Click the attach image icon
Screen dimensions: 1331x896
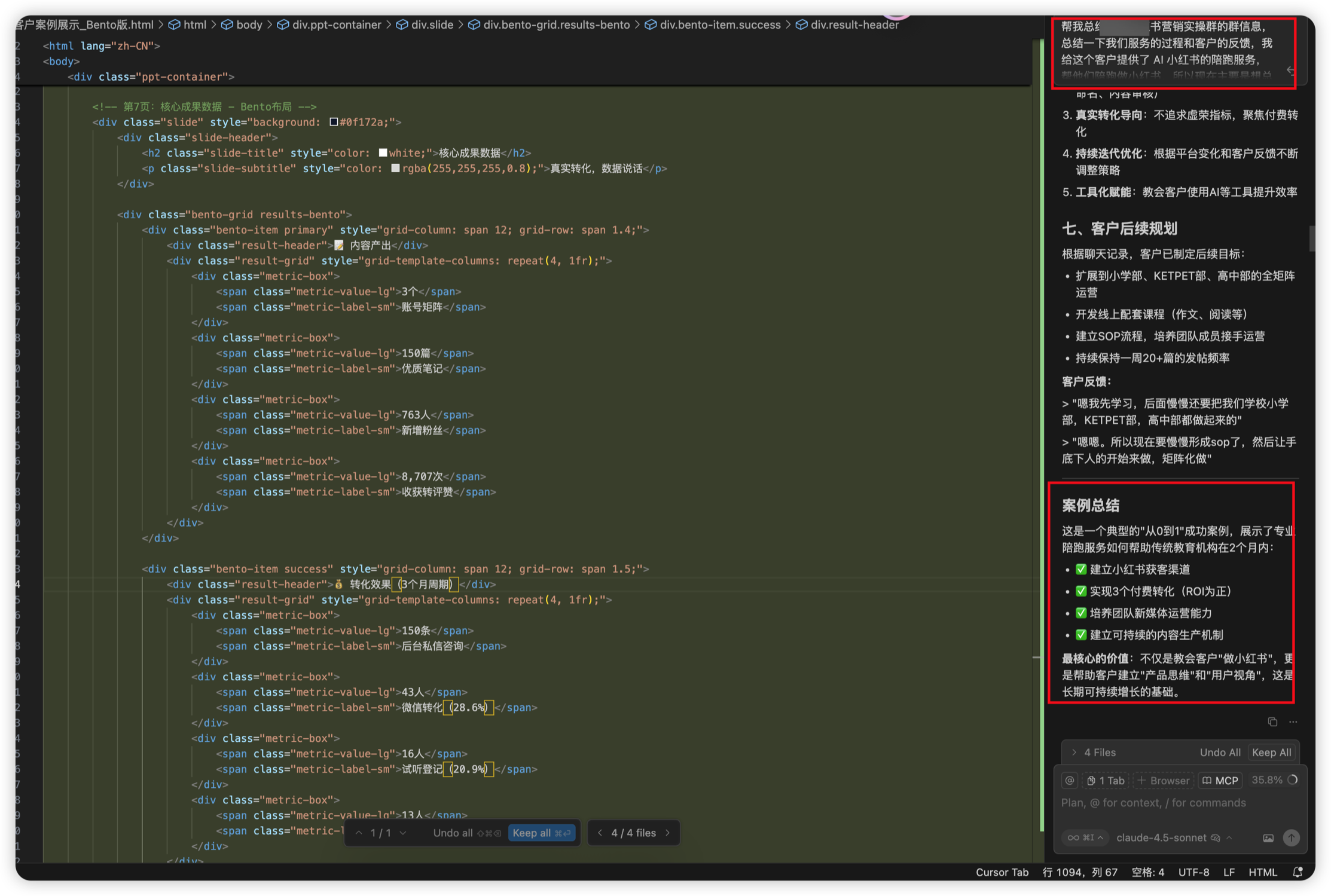(1268, 838)
